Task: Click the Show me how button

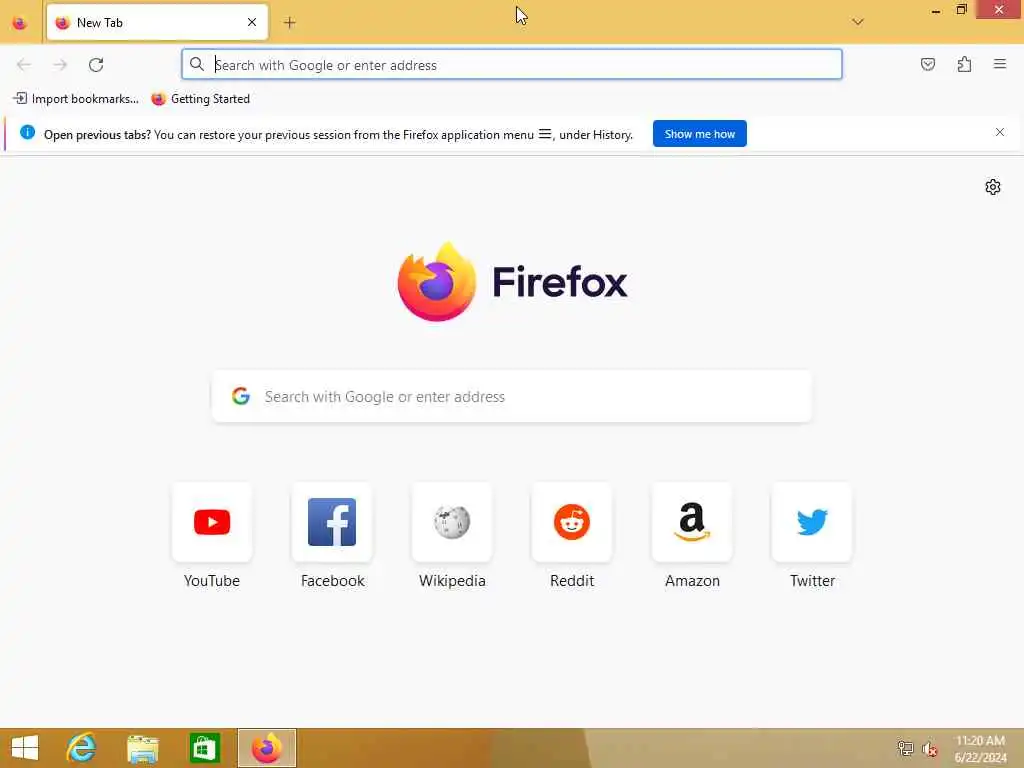Action: (x=699, y=134)
